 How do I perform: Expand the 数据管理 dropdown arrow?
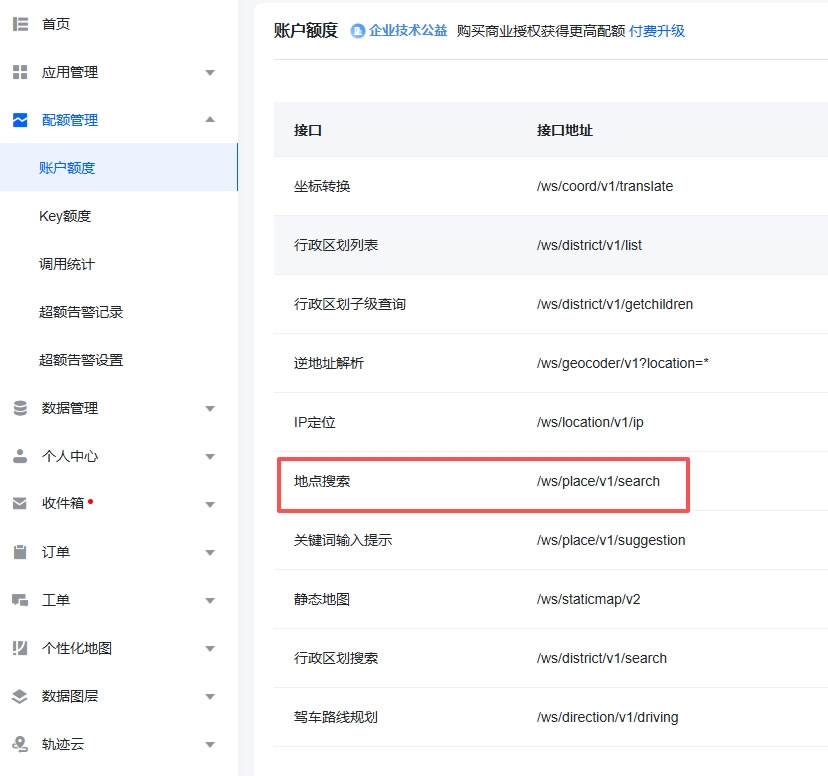pyautogui.click(x=210, y=409)
